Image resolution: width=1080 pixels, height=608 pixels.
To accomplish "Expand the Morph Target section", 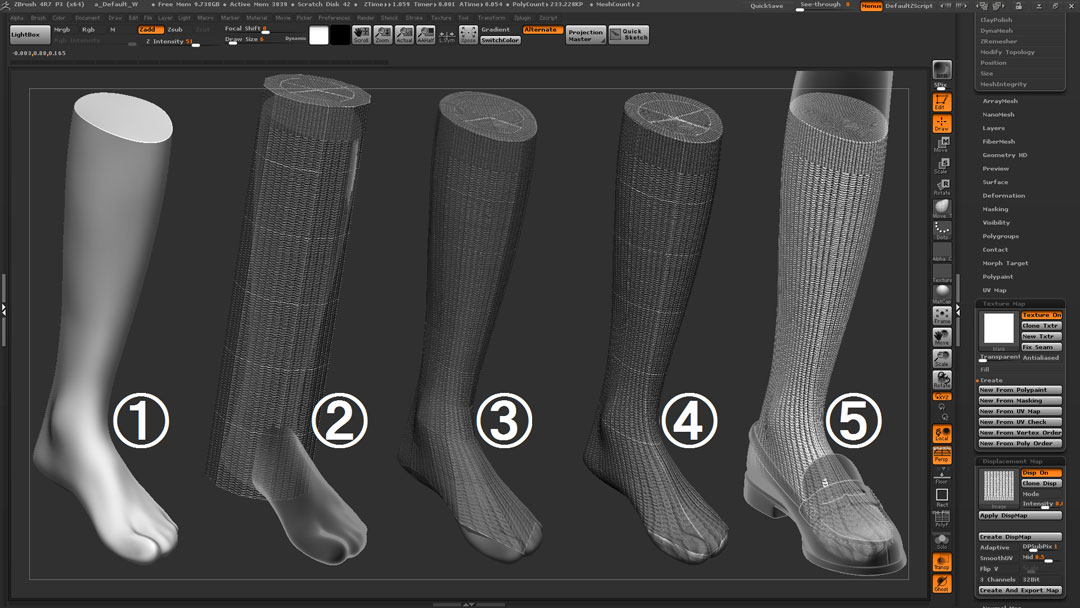I will (x=1005, y=263).
